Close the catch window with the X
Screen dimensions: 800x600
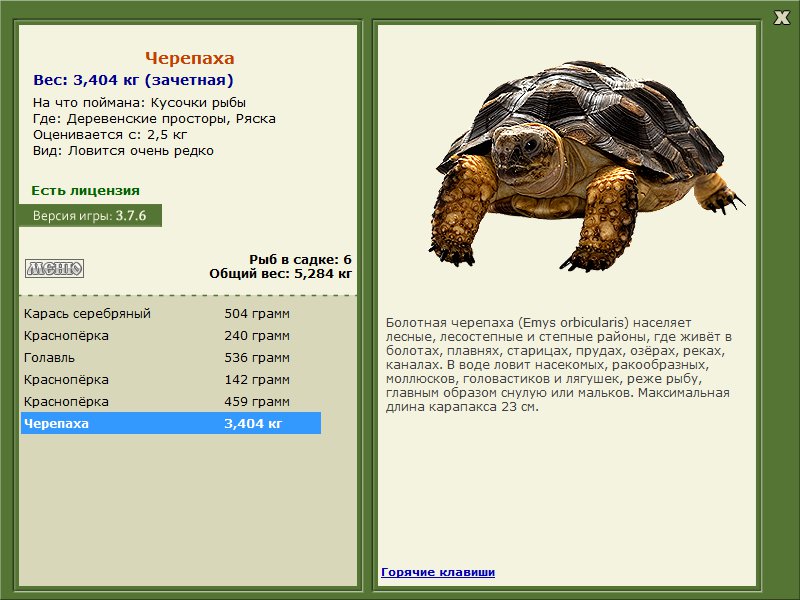click(x=781, y=18)
